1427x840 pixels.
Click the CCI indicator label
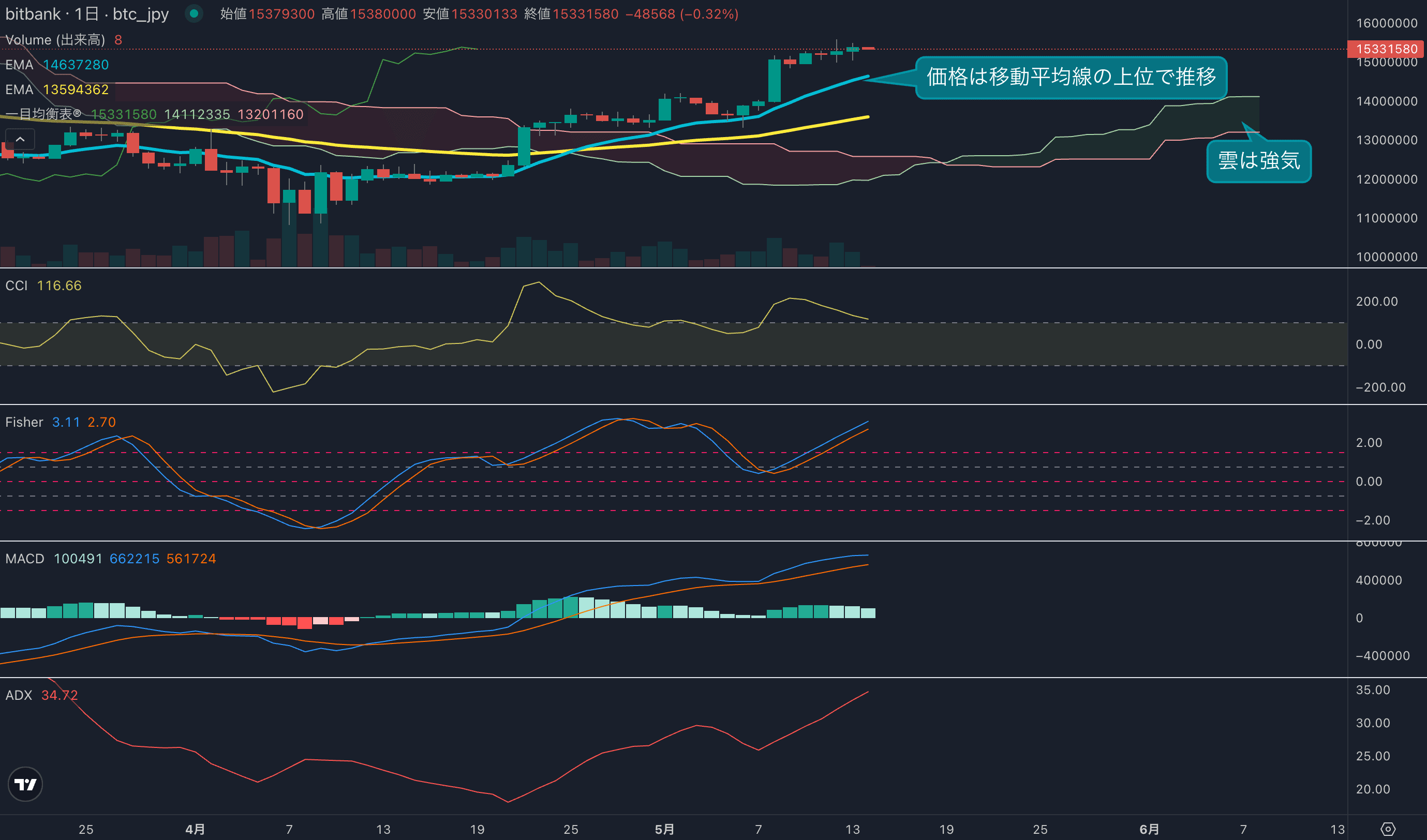click(x=17, y=286)
